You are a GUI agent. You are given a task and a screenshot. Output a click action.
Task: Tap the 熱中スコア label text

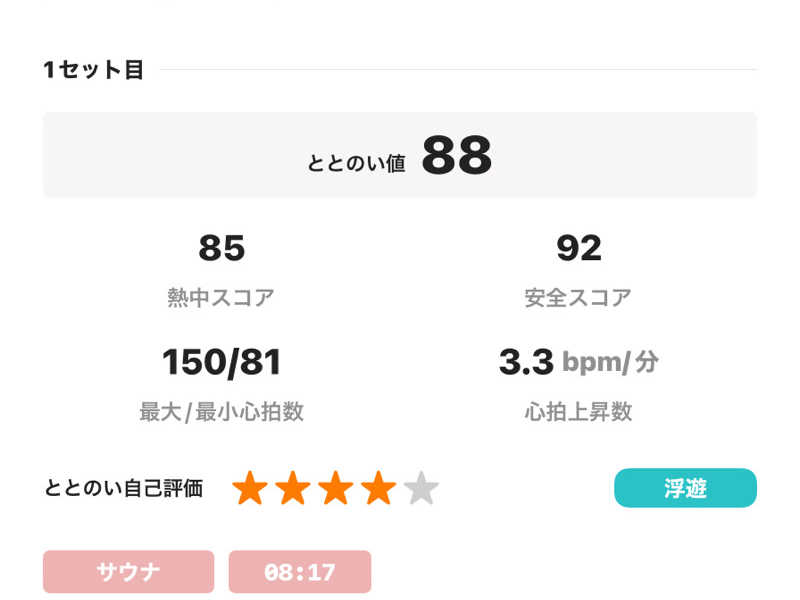pos(221,297)
